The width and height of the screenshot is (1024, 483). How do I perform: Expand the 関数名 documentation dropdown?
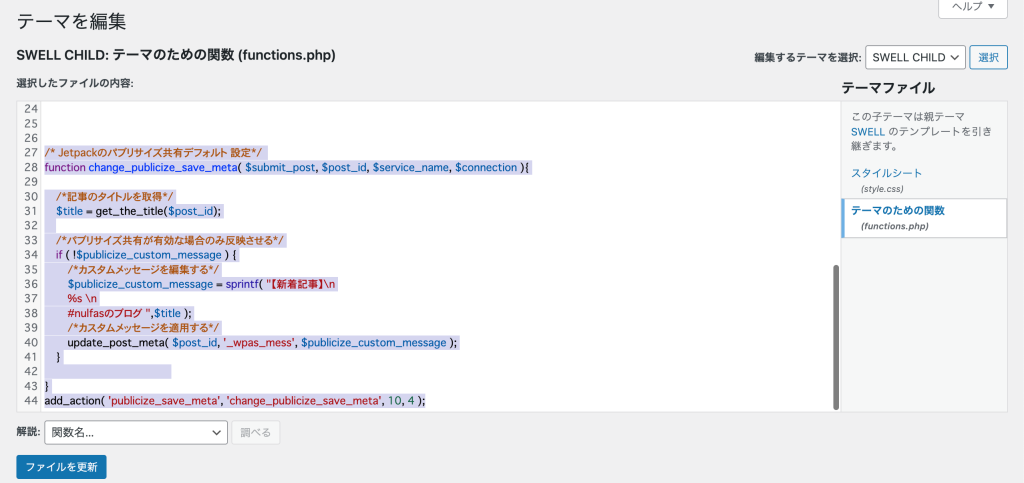pos(136,432)
